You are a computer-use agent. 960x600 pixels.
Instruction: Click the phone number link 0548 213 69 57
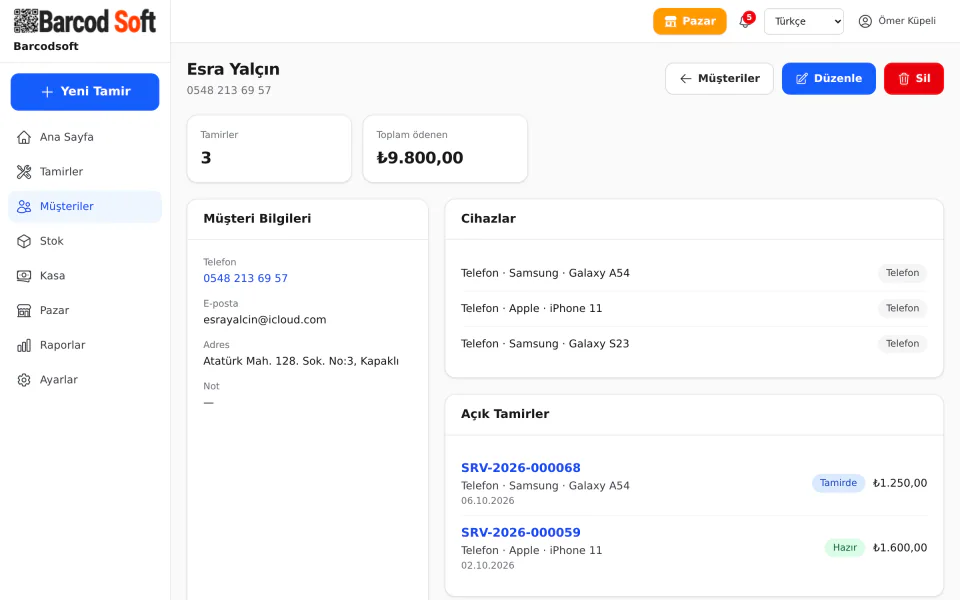tap(246, 279)
